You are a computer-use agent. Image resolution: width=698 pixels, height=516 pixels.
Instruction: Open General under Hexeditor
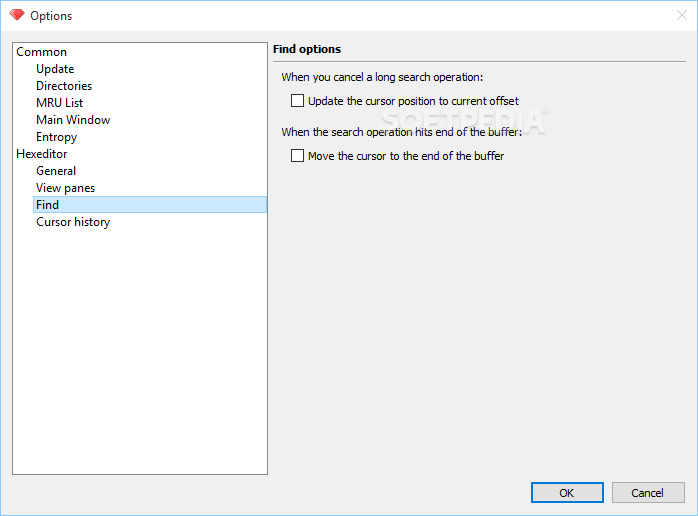tap(56, 171)
